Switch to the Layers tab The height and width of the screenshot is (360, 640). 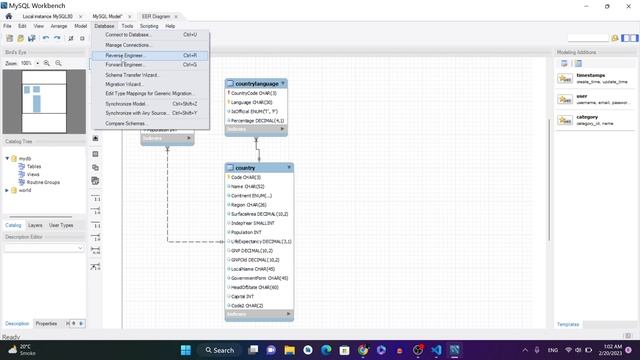click(x=35, y=225)
